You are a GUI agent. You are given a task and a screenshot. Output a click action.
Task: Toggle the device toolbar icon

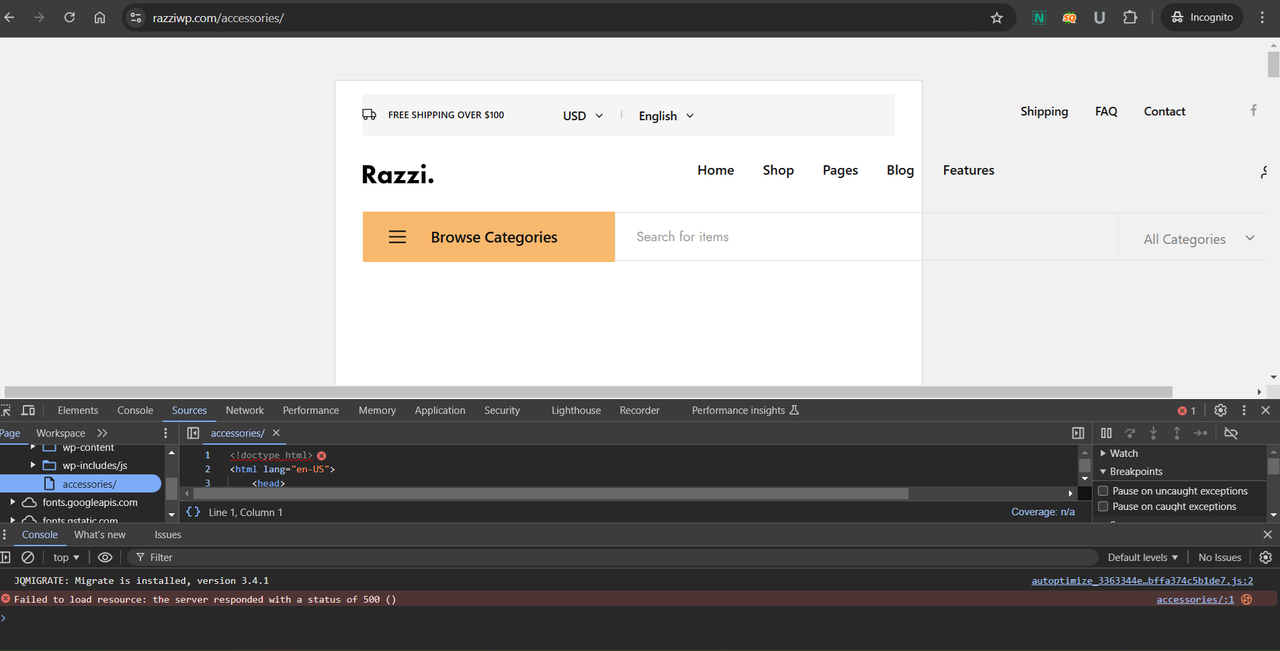[28, 410]
